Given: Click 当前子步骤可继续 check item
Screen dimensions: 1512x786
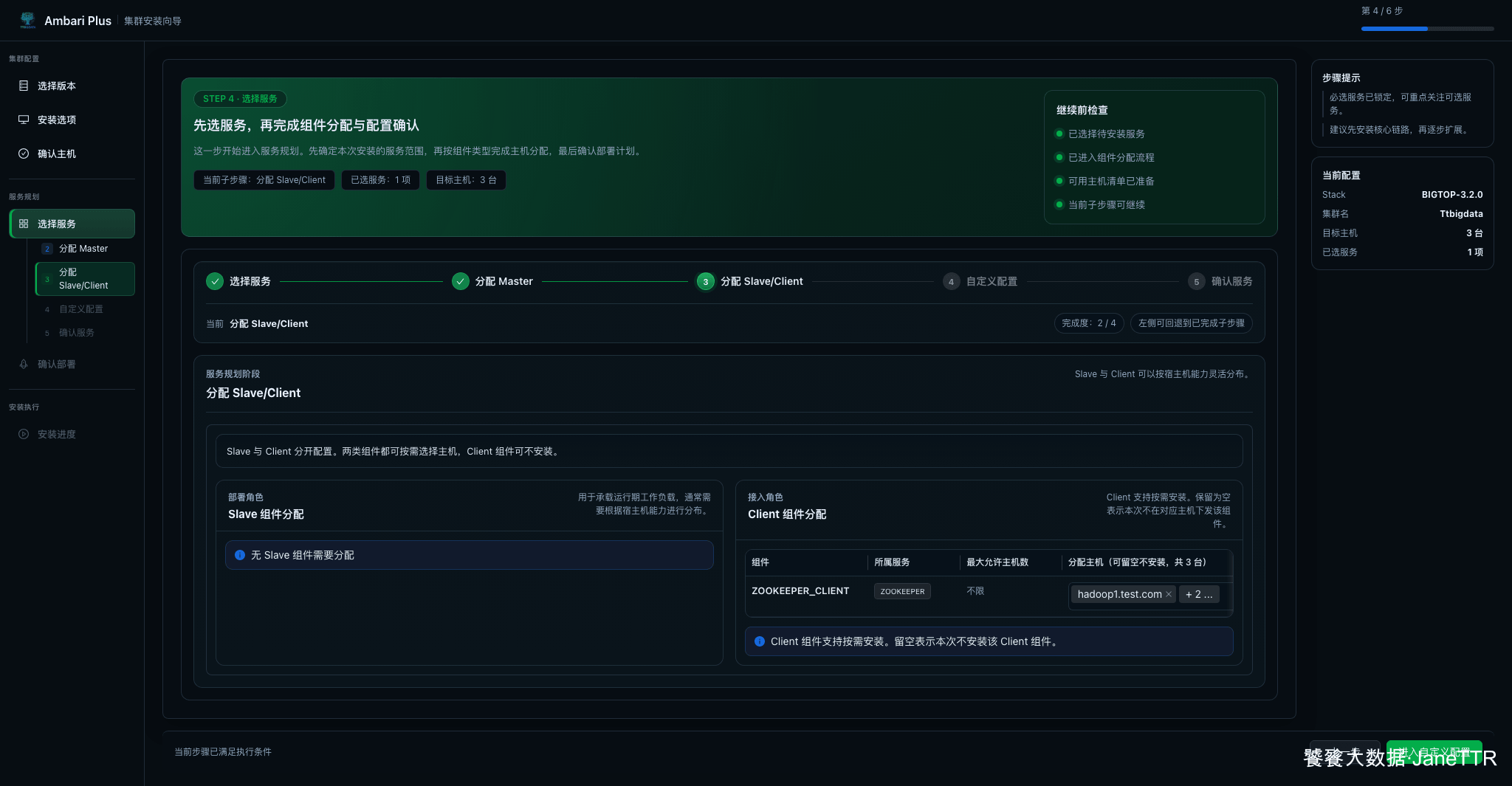Looking at the screenshot, I should coord(1100,204).
